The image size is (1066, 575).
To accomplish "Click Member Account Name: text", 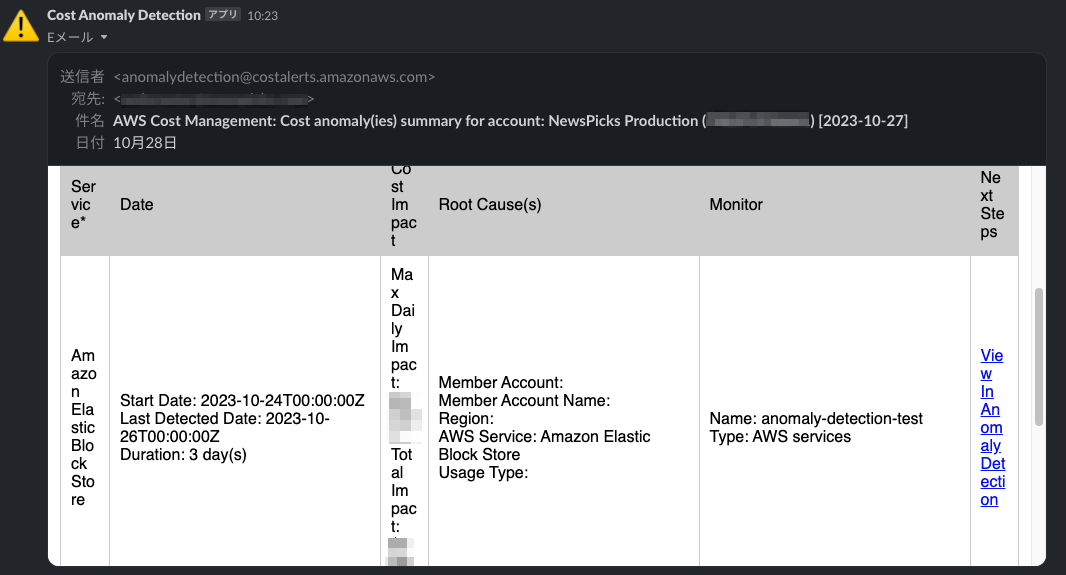I will (524, 400).
